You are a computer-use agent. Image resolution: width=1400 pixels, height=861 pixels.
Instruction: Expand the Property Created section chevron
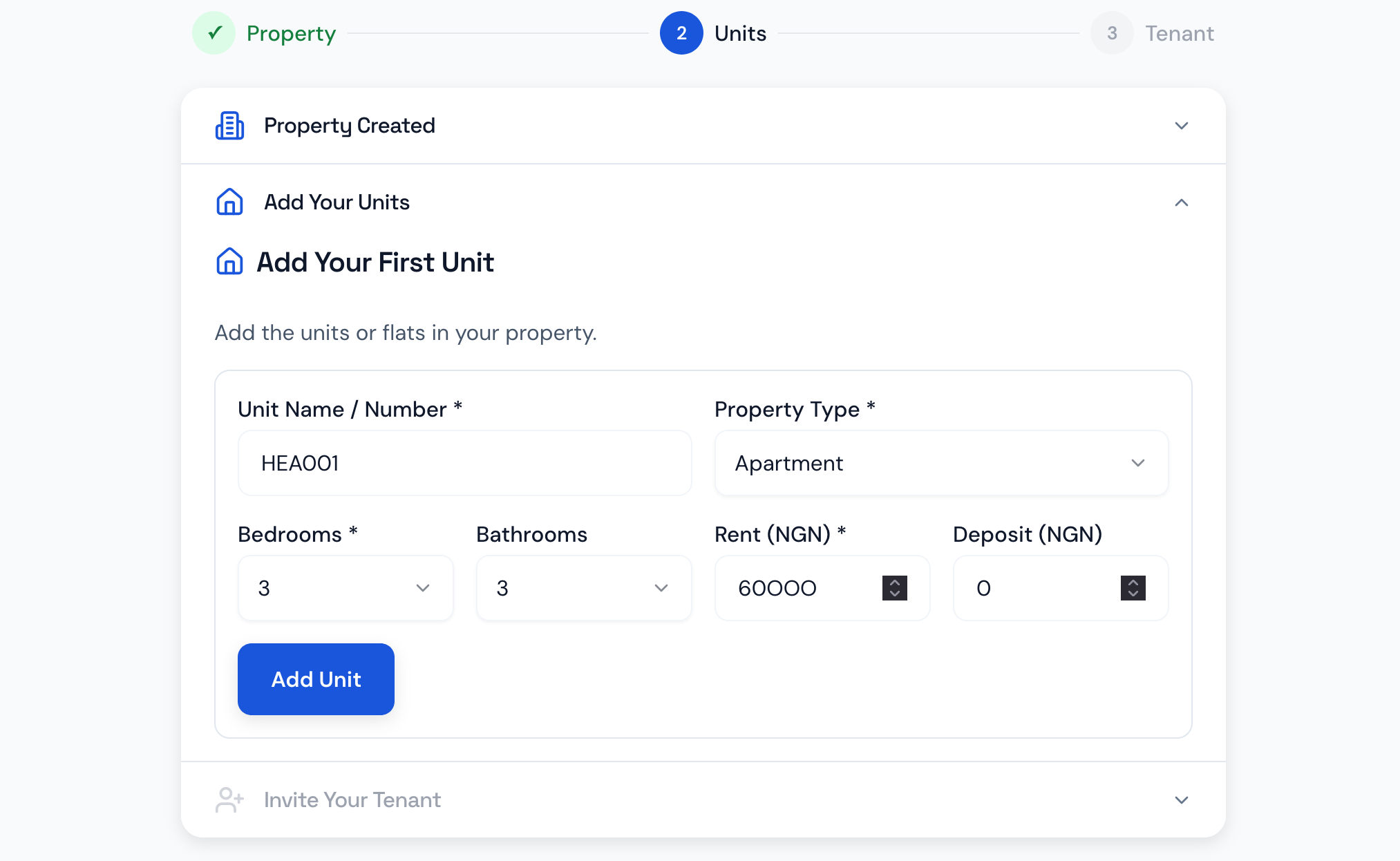click(1182, 126)
